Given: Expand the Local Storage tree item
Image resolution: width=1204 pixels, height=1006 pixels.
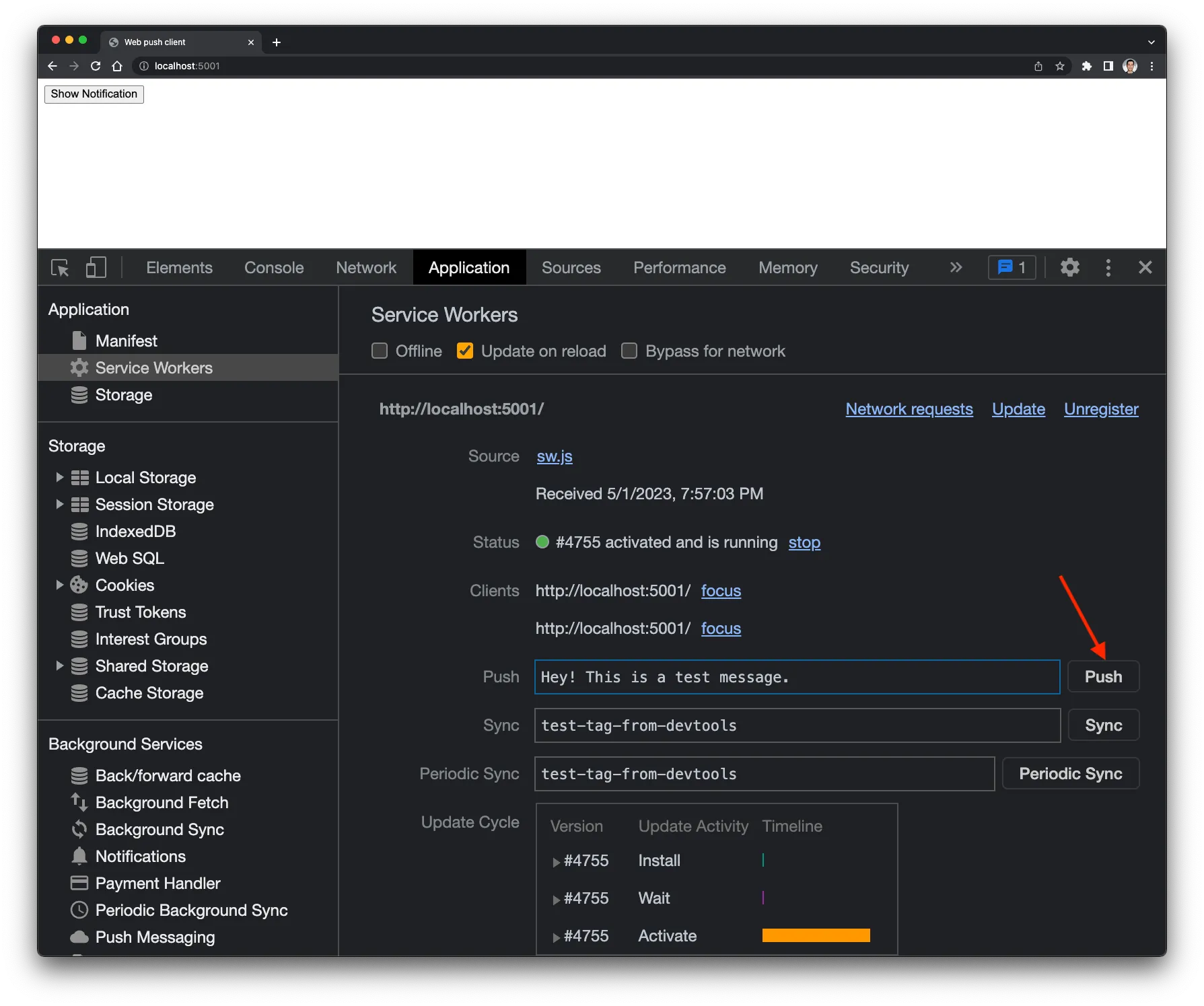Looking at the screenshot, I should pyautogui.click(x=59, y=478).
